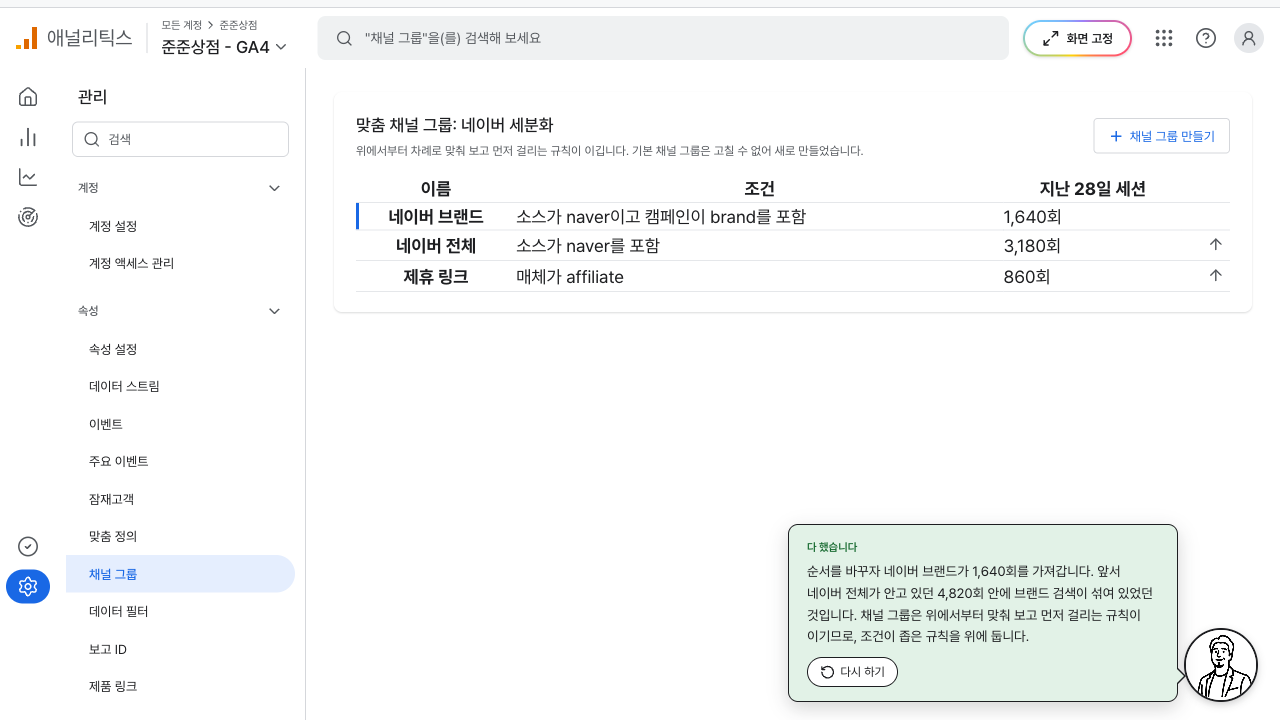Click the magnifier icon in top search bar

pyautogui.click(x=344, y=38)
